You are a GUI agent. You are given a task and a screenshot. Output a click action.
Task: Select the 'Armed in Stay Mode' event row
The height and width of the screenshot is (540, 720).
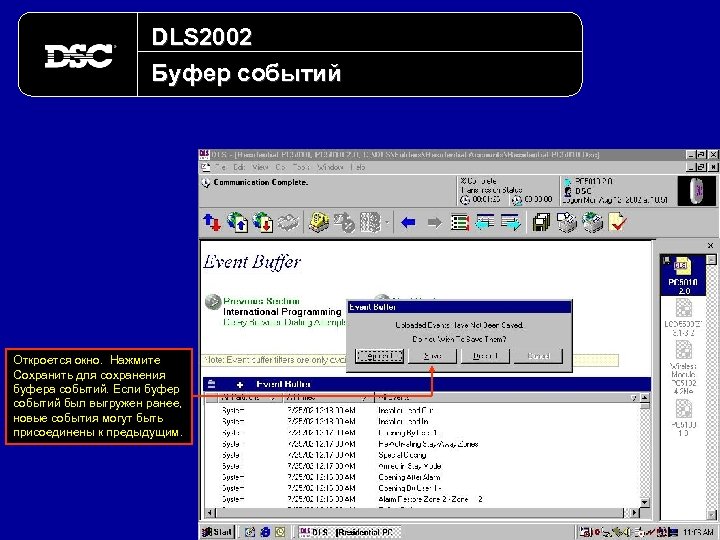[422, 466]
